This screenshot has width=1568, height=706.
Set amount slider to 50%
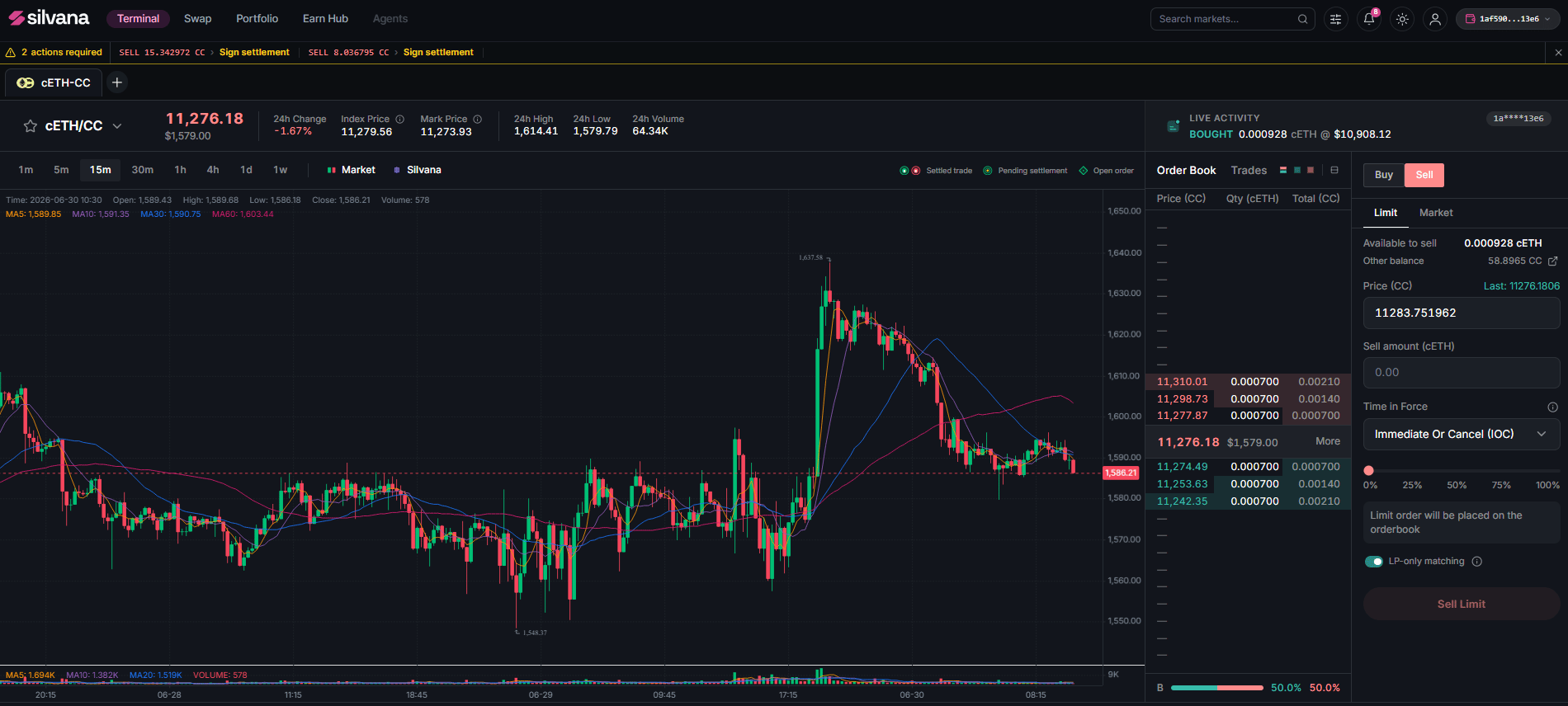[x=1457, y=485]
